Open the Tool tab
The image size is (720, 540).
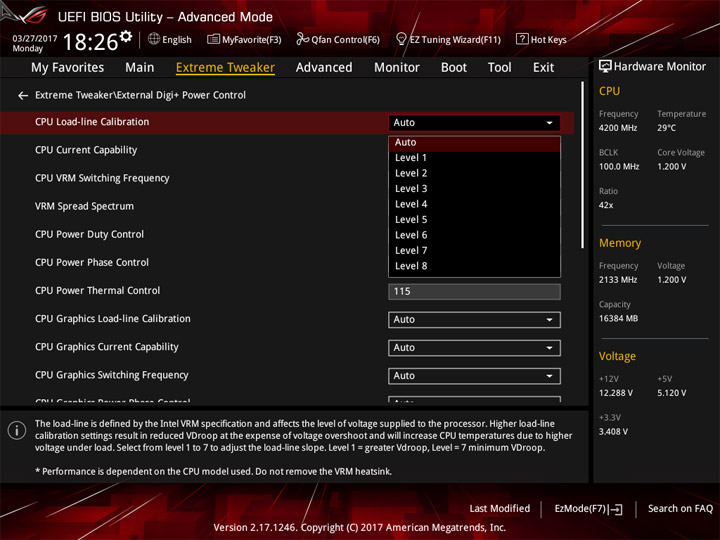(500, 68)
